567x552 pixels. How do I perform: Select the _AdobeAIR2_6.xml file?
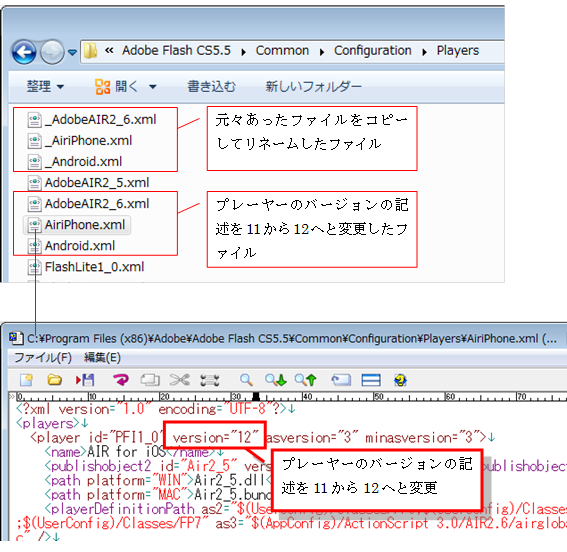[x=92, y=120]
